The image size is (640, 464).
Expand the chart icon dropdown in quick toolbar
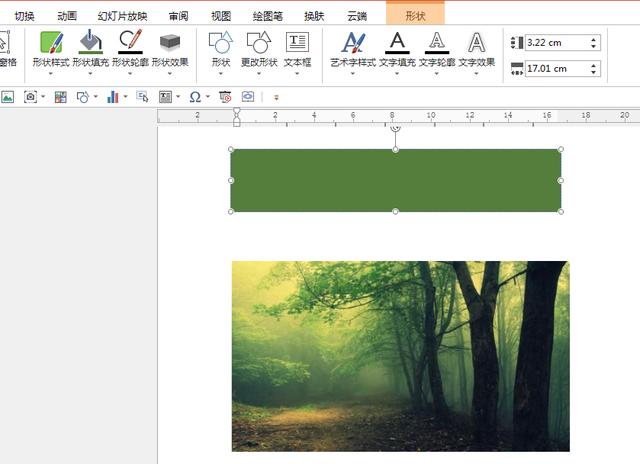click(x=125, y=97)
